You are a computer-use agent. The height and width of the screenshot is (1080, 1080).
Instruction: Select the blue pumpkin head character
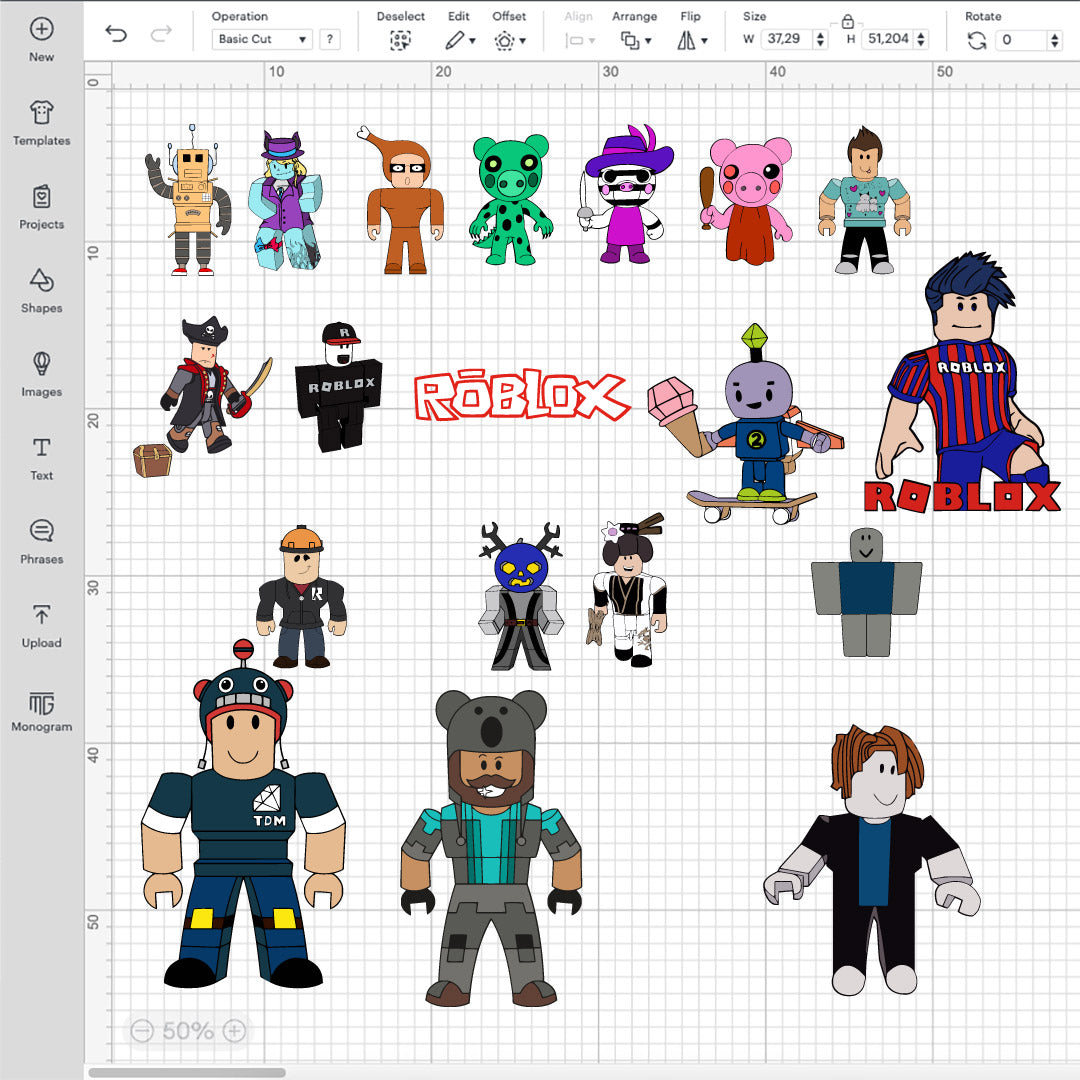pyautogui.click(x=521, y=596)
